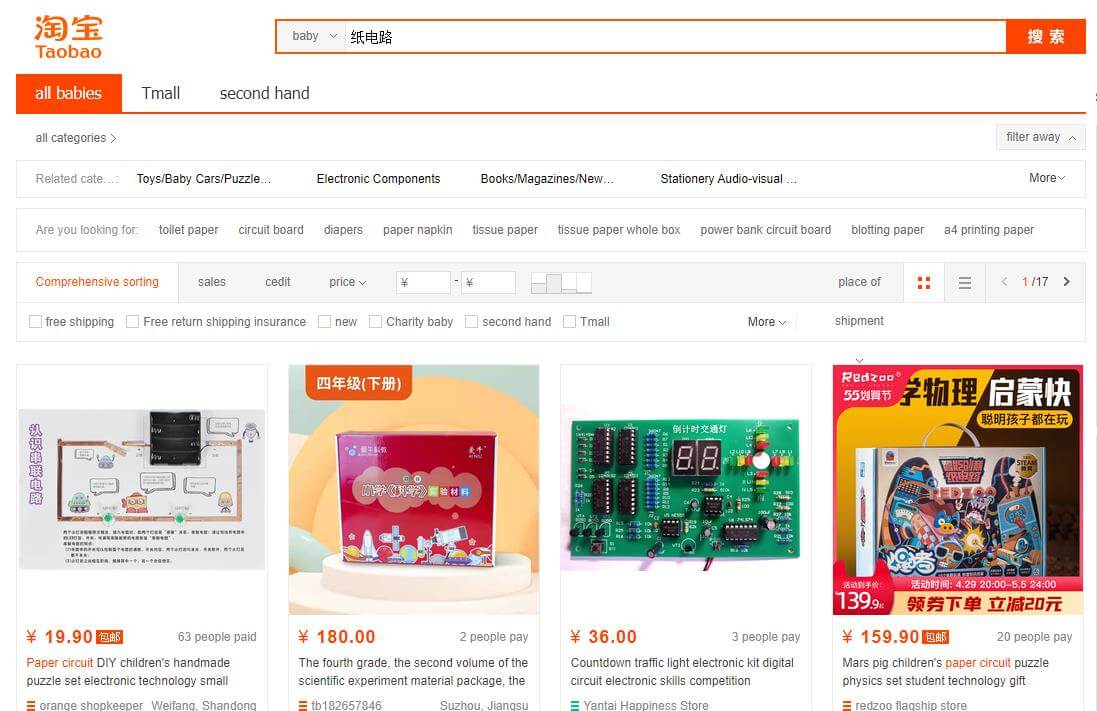This screenshot has width=1097, height=711.
Task: Click orange shopkeeper store icon
Action: [x=31, y=705]
